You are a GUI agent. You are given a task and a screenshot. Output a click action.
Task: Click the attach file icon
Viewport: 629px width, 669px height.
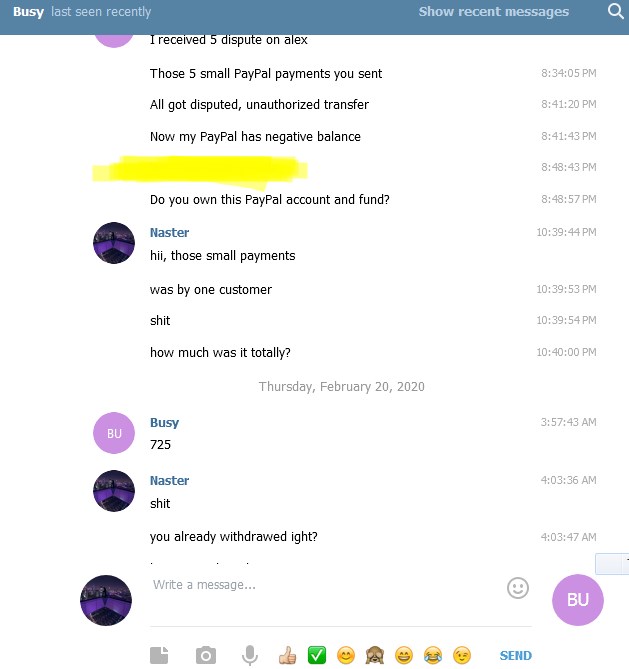coord(159,655)
